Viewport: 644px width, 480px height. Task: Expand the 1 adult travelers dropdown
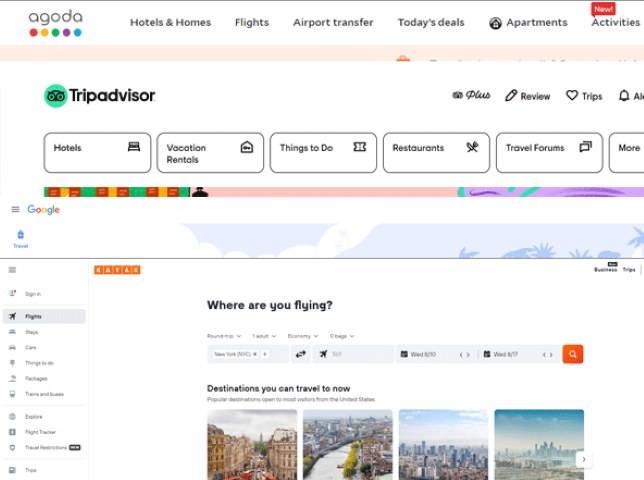[x=264, y=336]
